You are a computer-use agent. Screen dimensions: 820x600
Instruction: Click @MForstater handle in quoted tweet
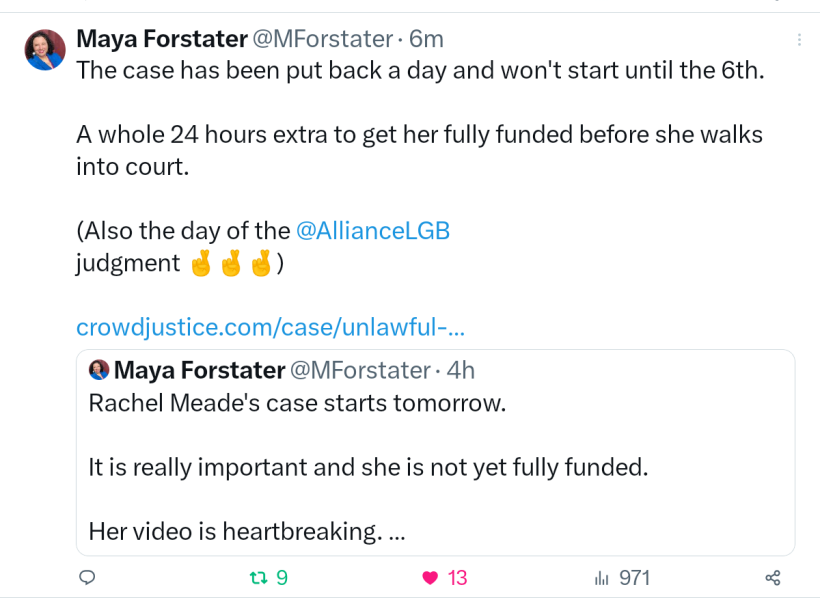tap(360, 370)
